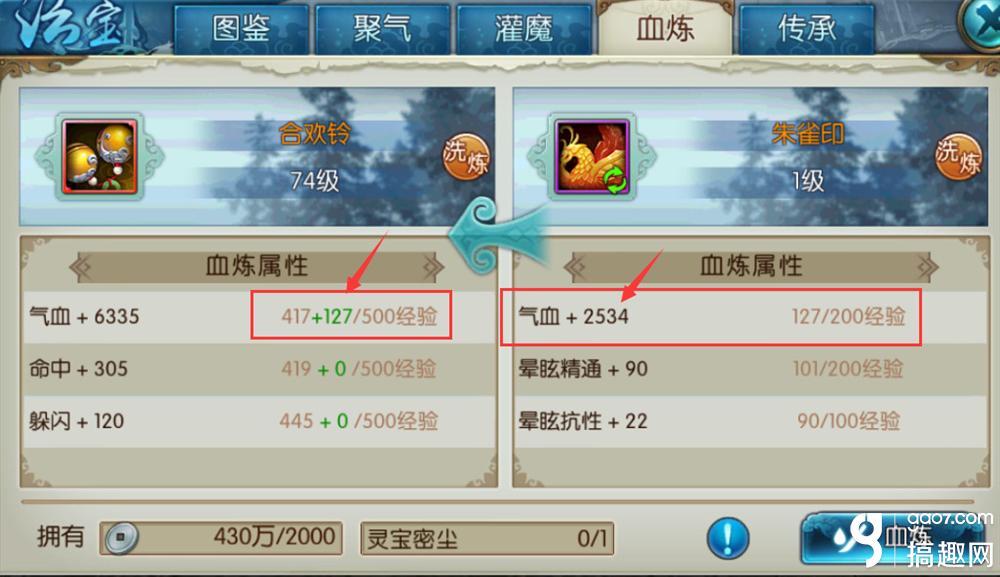The width and height of the screenshot is (1000, 577).
Task: Select the 晕眩抗性 + 22 row
Action: pyautogui.click(x=751, y=421)
